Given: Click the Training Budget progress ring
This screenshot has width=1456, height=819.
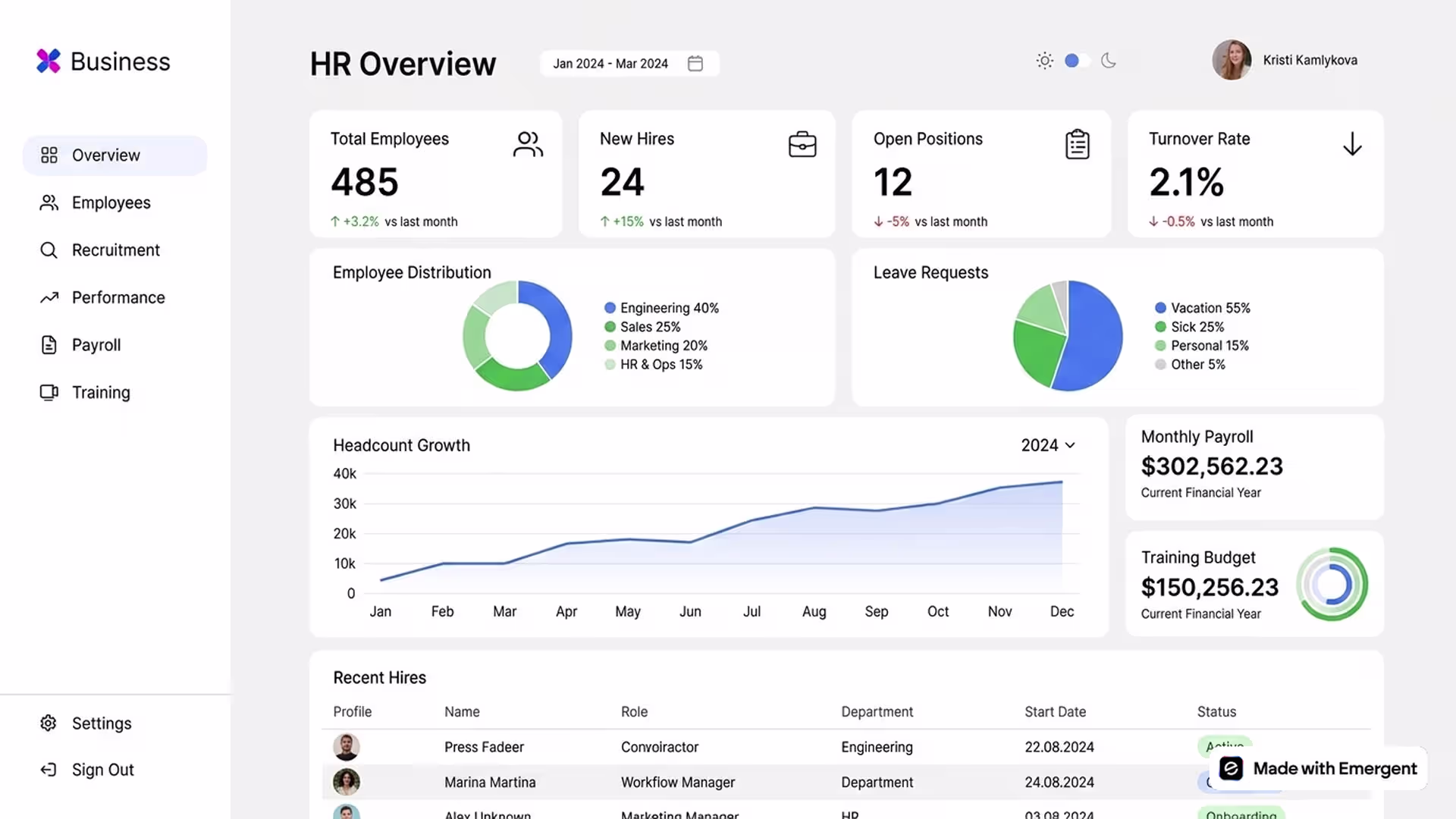Looking at the screenshot, I should [x=1332, y=585].
